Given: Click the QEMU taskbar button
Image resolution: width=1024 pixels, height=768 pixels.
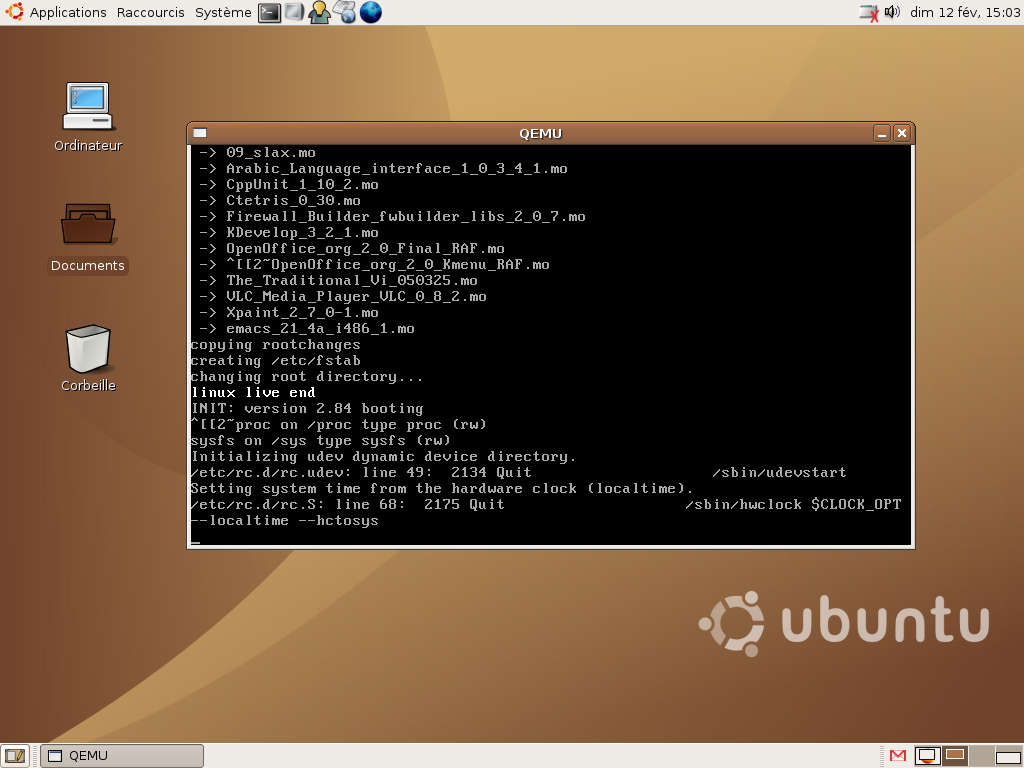Looking at the screenshot, I should [122, 756].
